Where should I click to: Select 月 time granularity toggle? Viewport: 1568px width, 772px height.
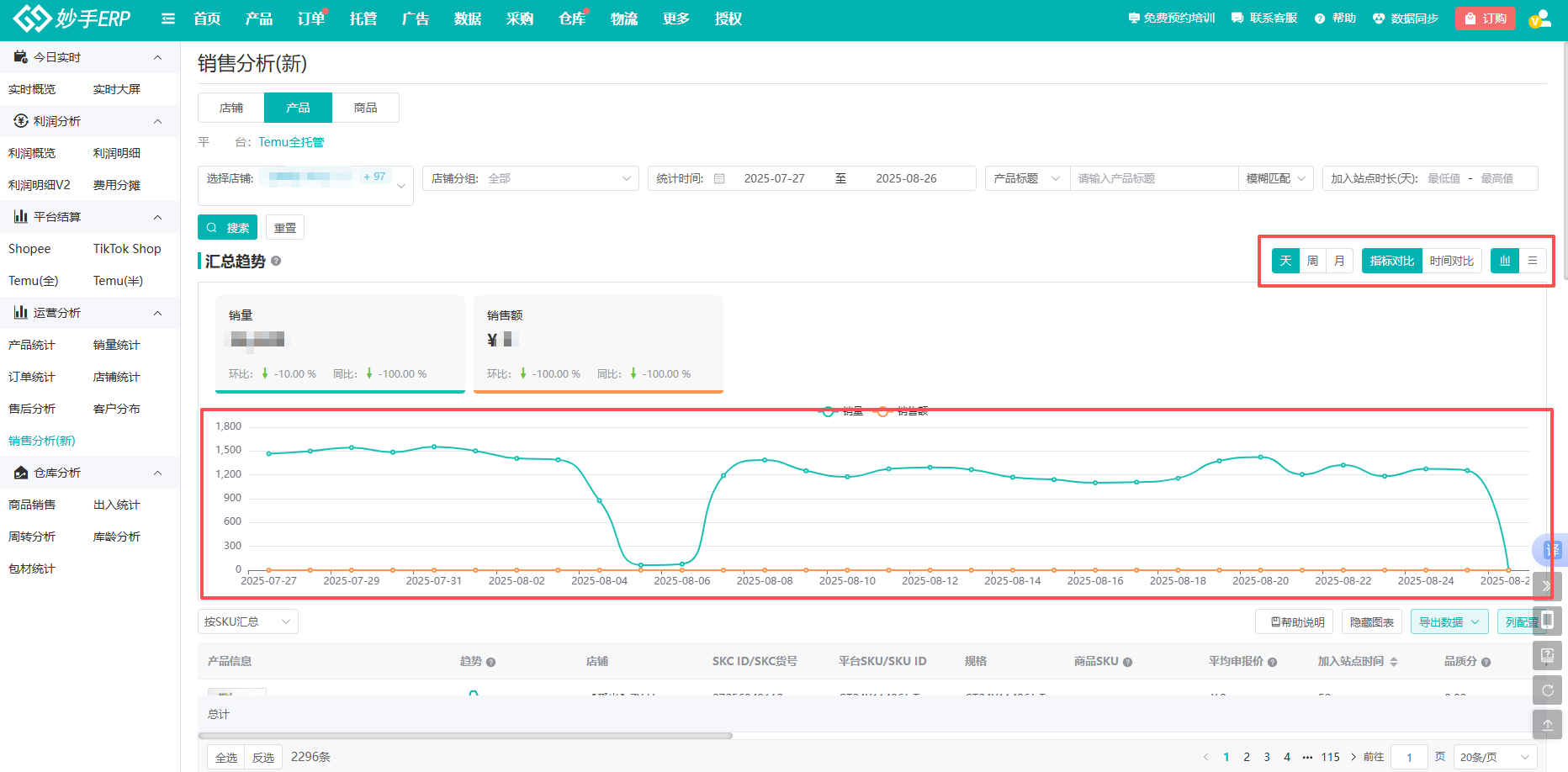(1339, 261)
